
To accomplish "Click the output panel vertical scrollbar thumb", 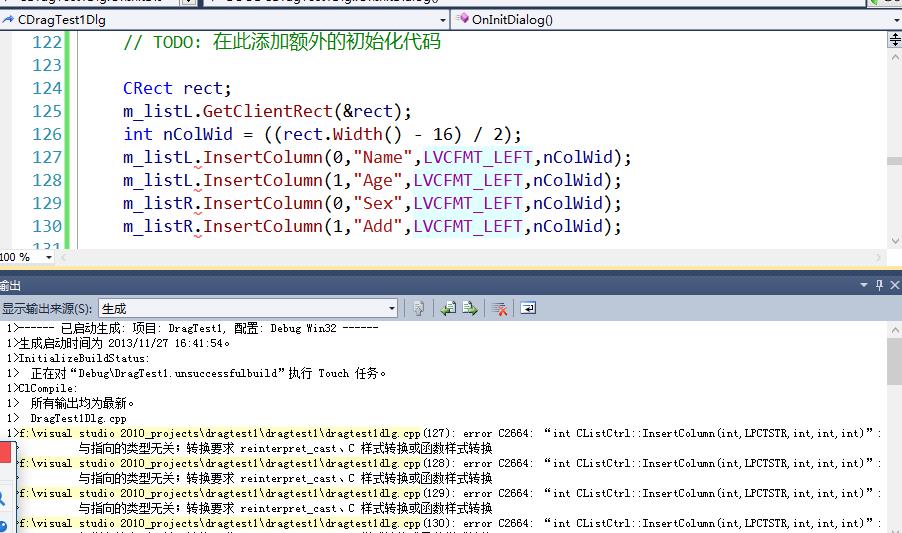I will [x=895, y=362].
